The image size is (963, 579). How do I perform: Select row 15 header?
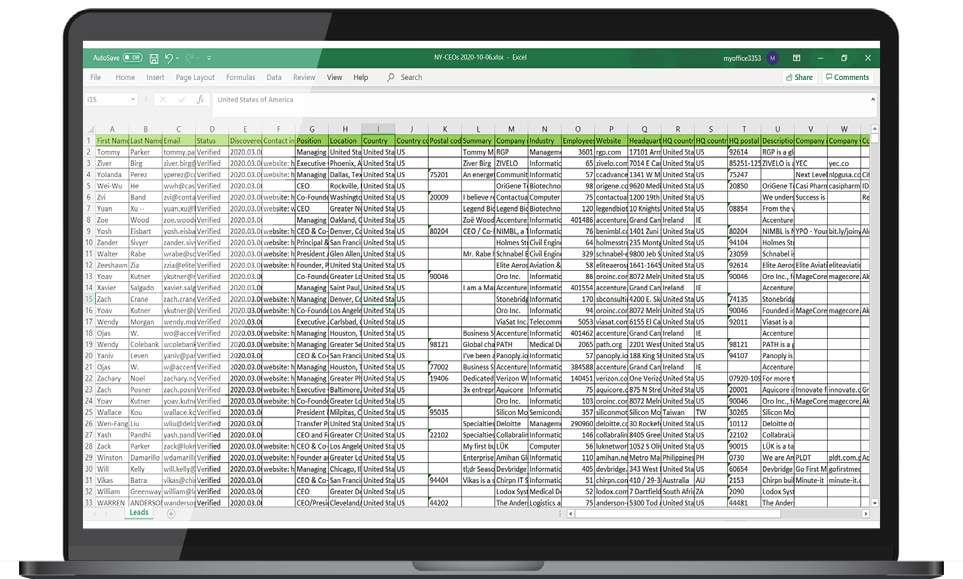pos(89,299)
